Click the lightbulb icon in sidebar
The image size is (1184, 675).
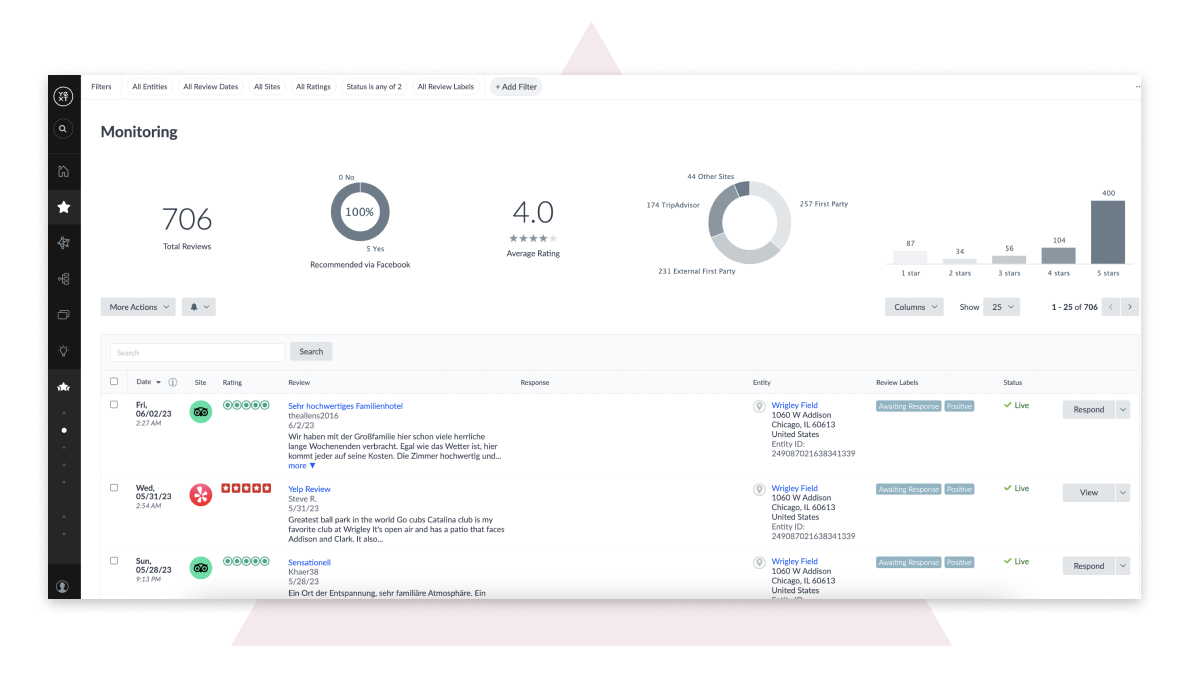pos(63,351)
